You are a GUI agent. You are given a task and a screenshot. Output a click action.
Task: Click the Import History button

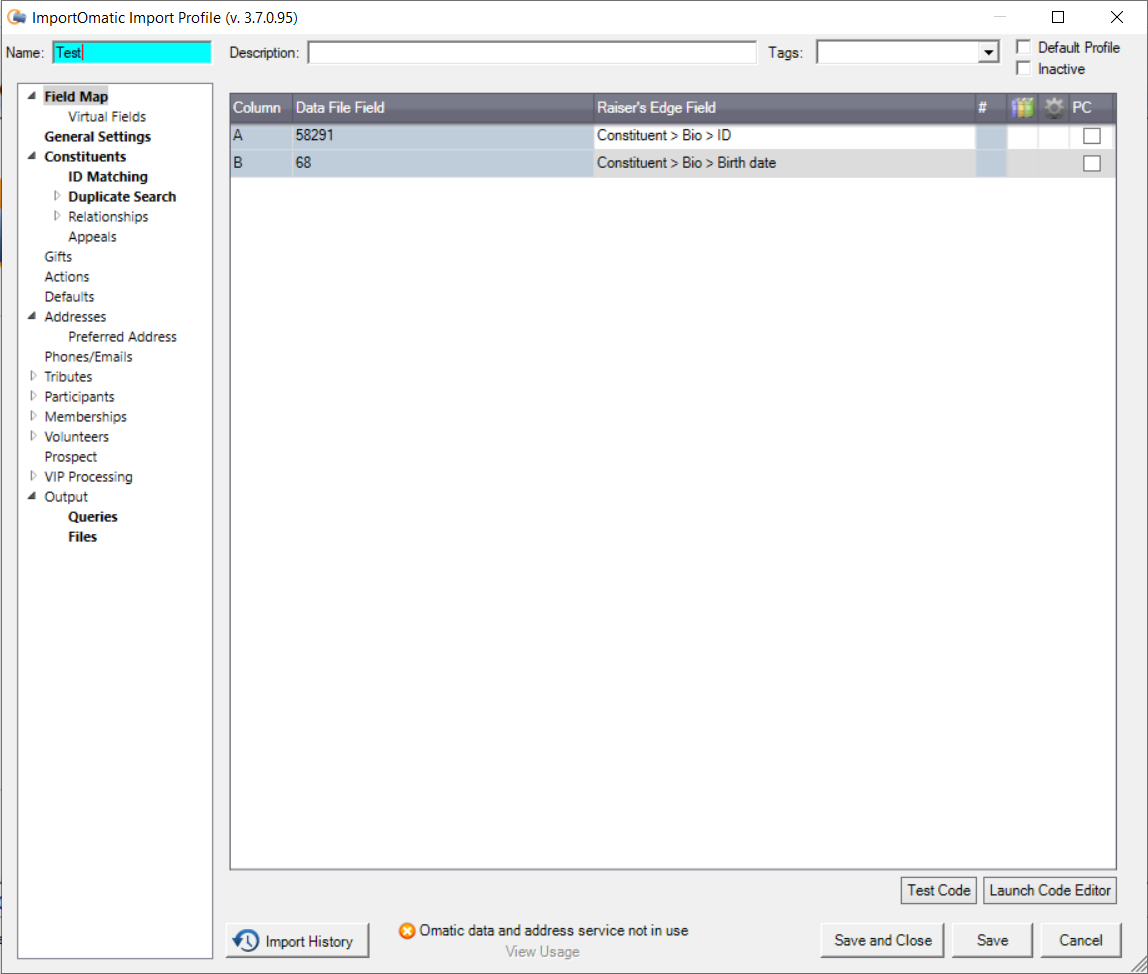[x=297, y=941]
